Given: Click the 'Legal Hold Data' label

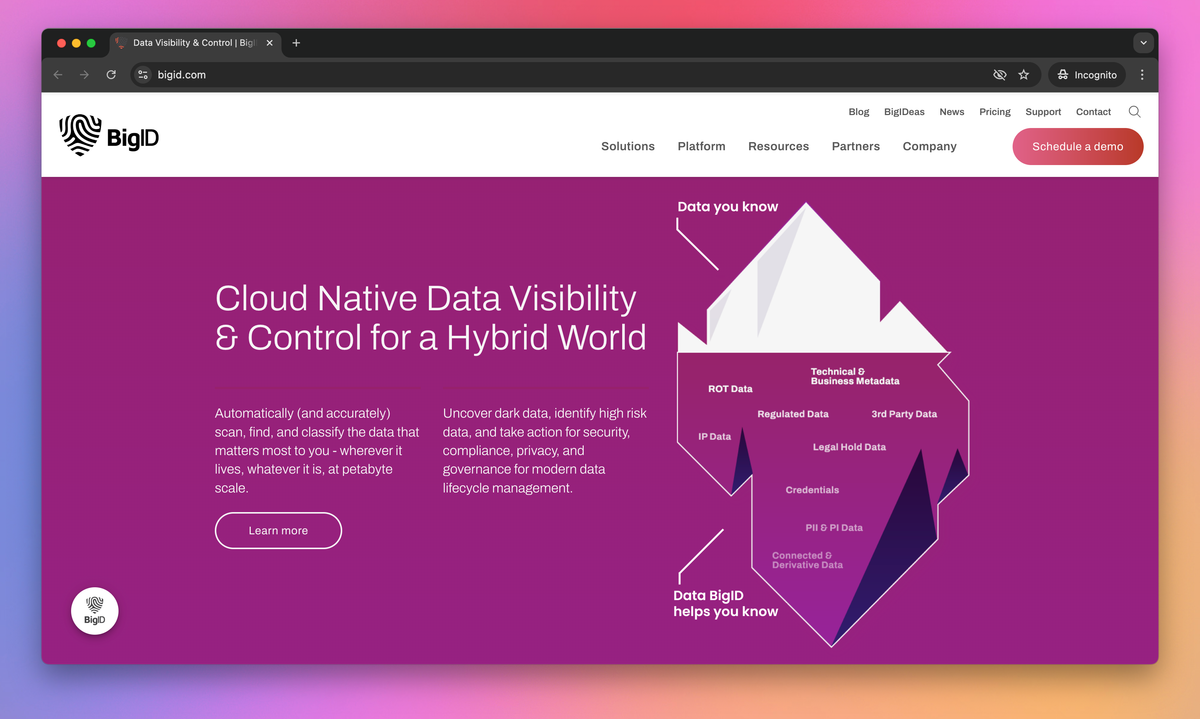Looking at the screenshot, I should (849, 447).
